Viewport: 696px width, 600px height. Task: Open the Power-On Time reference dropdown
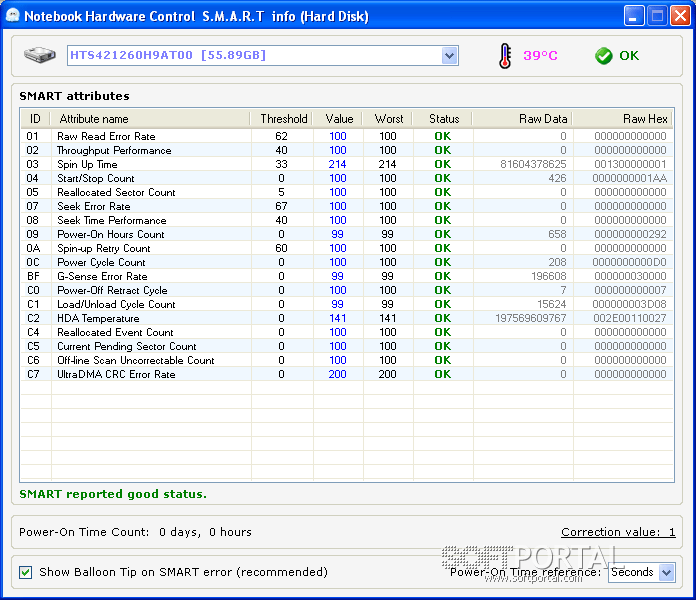pyautogui.click(x=666, y=572)
